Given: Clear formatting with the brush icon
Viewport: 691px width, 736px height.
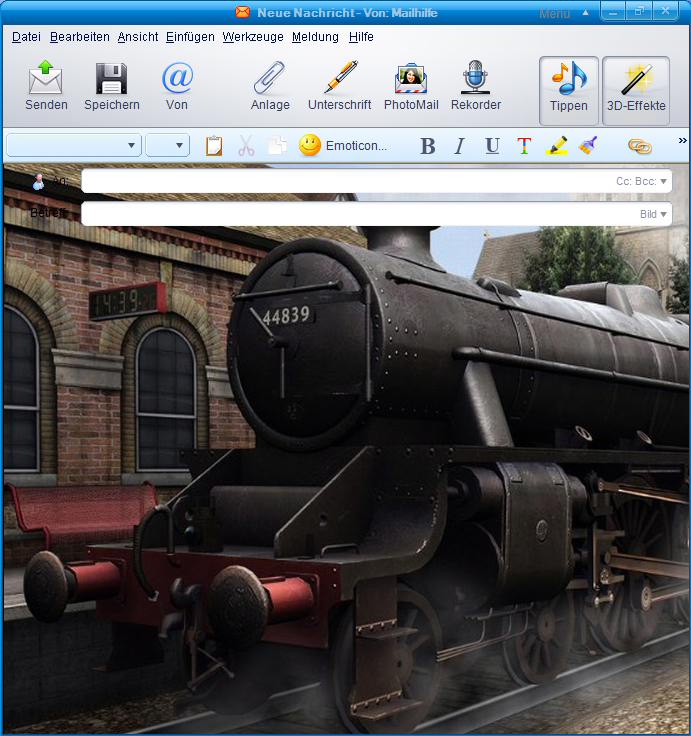Looking at the screenshot, I should pyautogui.click(x=588, y=146).
